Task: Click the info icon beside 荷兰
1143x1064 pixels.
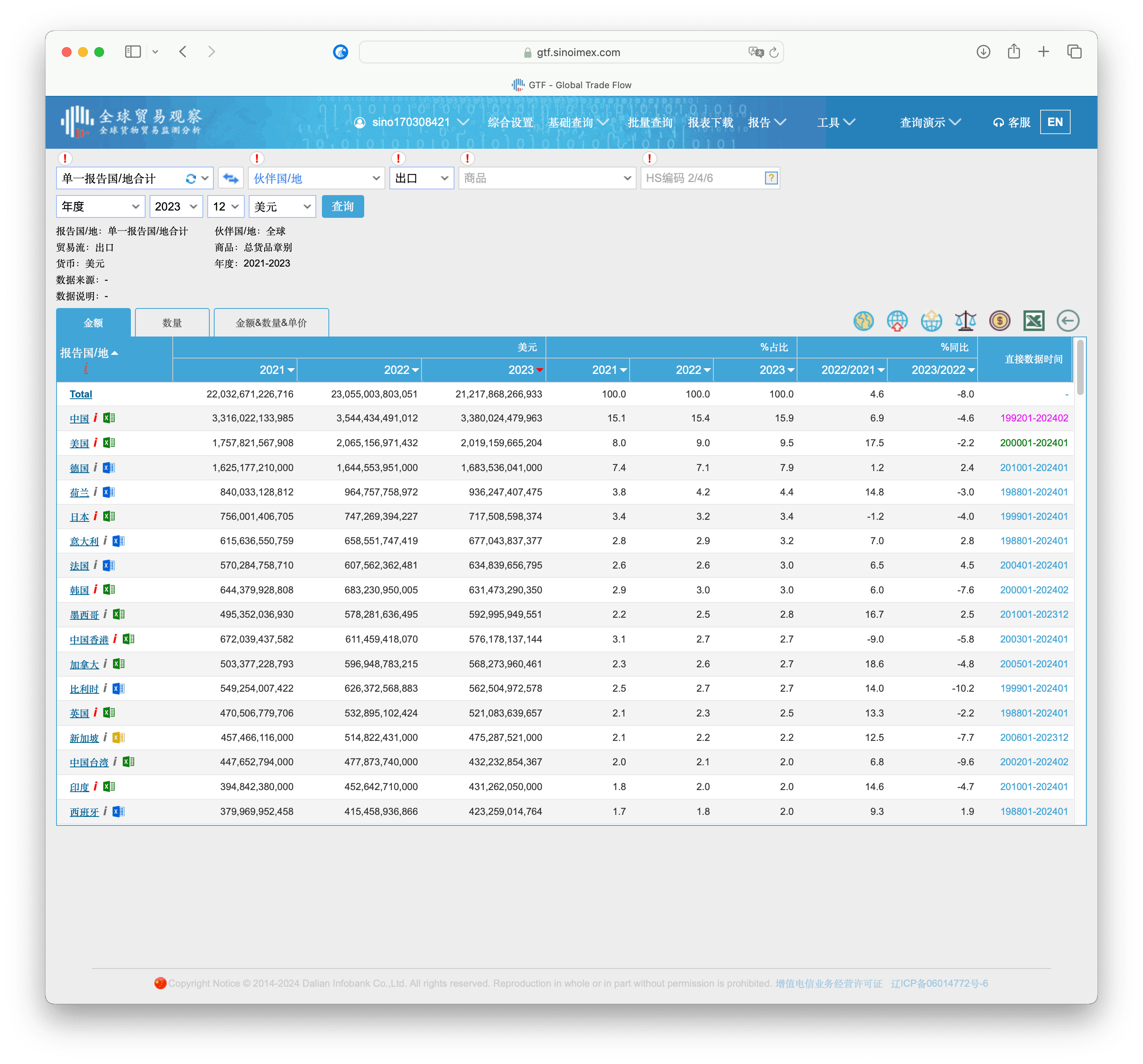Action: [x=96, y=492]
